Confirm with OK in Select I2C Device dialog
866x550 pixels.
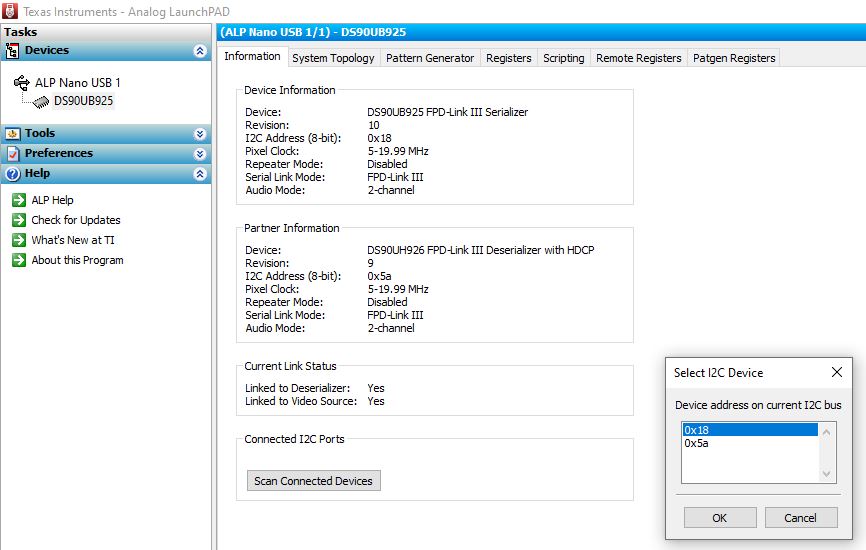point(720,518)
